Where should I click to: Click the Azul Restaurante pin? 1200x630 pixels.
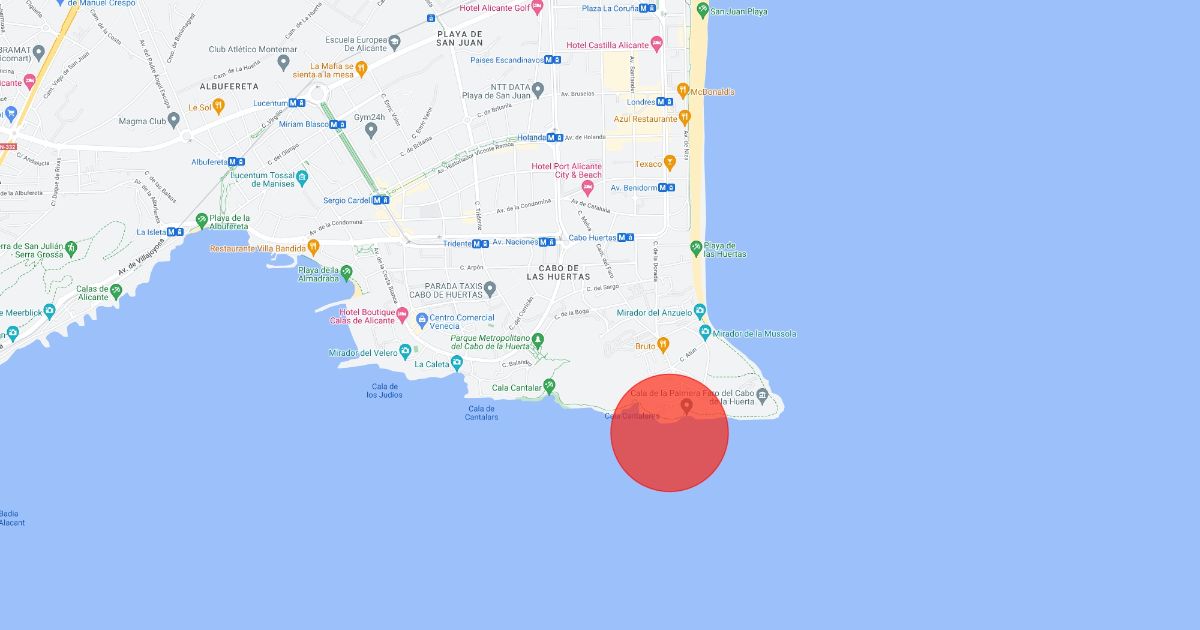click(685, 118)
